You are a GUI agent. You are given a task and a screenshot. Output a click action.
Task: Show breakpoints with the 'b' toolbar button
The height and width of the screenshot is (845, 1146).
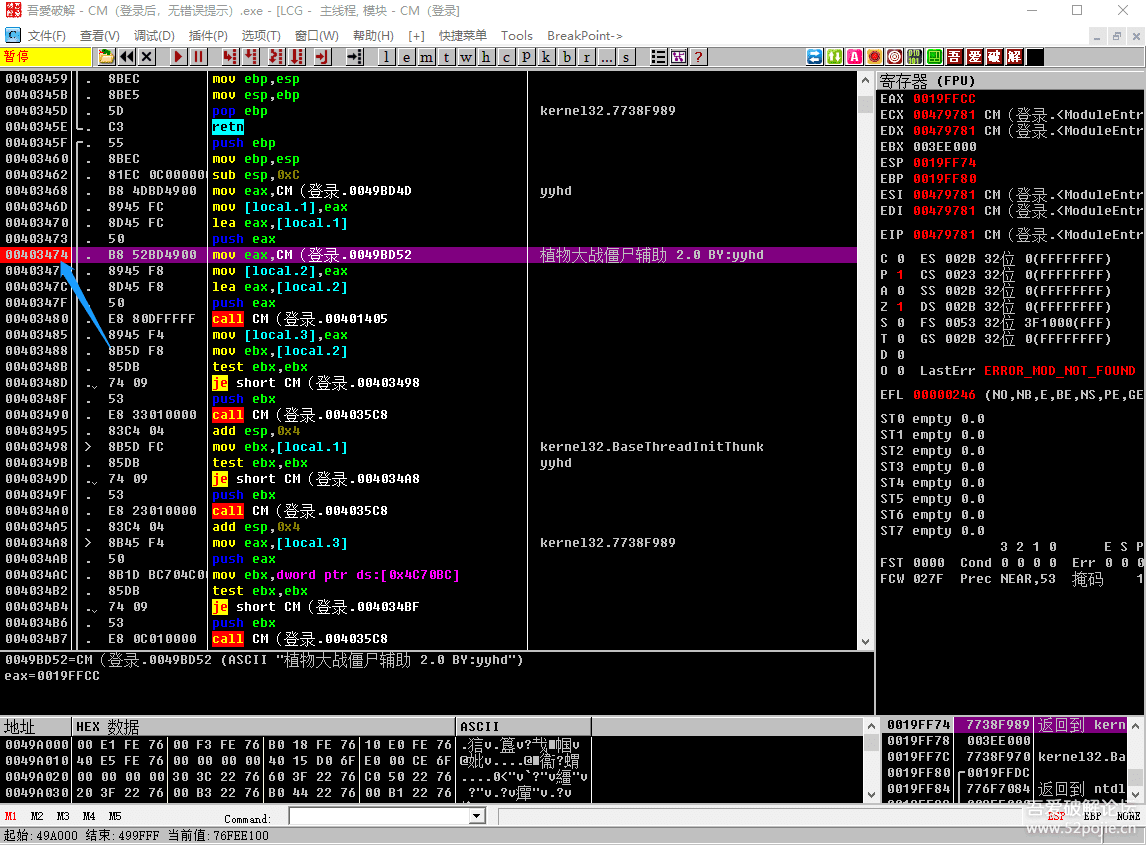click(x=567, y=57)
